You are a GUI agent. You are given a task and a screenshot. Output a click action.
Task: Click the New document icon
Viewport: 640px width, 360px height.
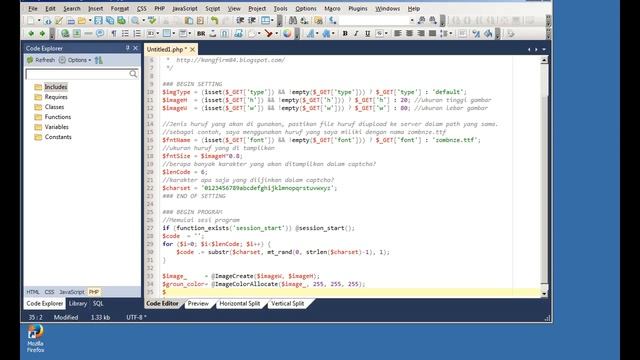pyautogui.click(x=31, y=20)
